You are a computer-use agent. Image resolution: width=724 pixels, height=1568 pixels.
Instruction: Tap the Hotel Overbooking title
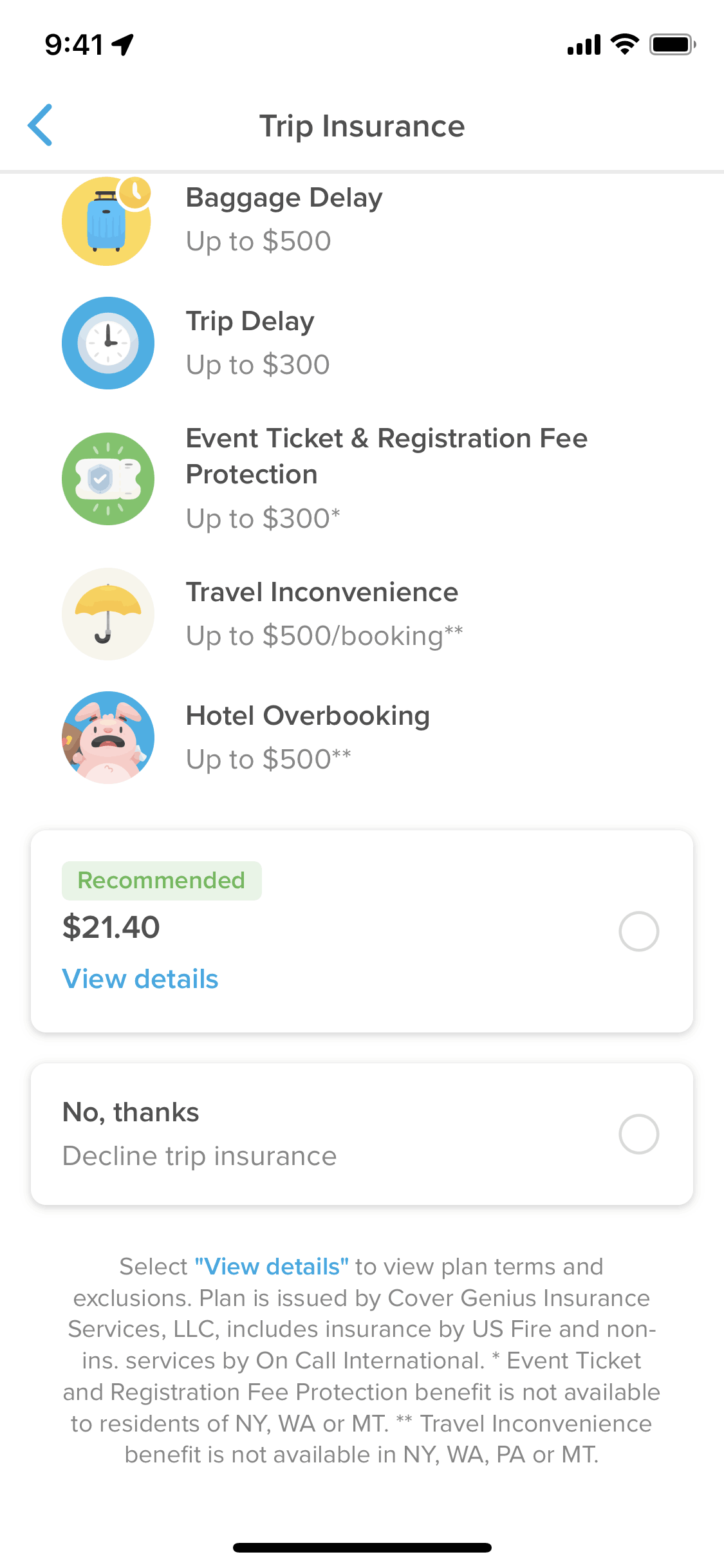308,716
